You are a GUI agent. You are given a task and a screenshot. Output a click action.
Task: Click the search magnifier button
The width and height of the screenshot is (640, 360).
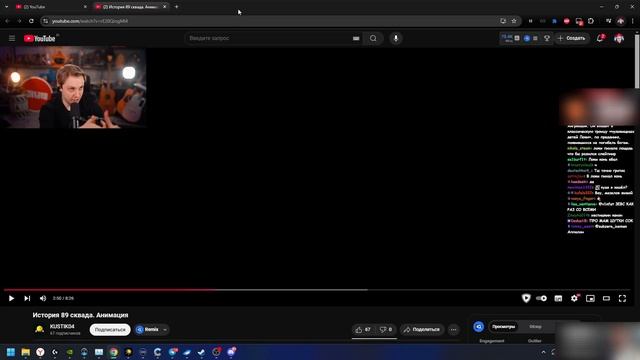tap(373, 38)
